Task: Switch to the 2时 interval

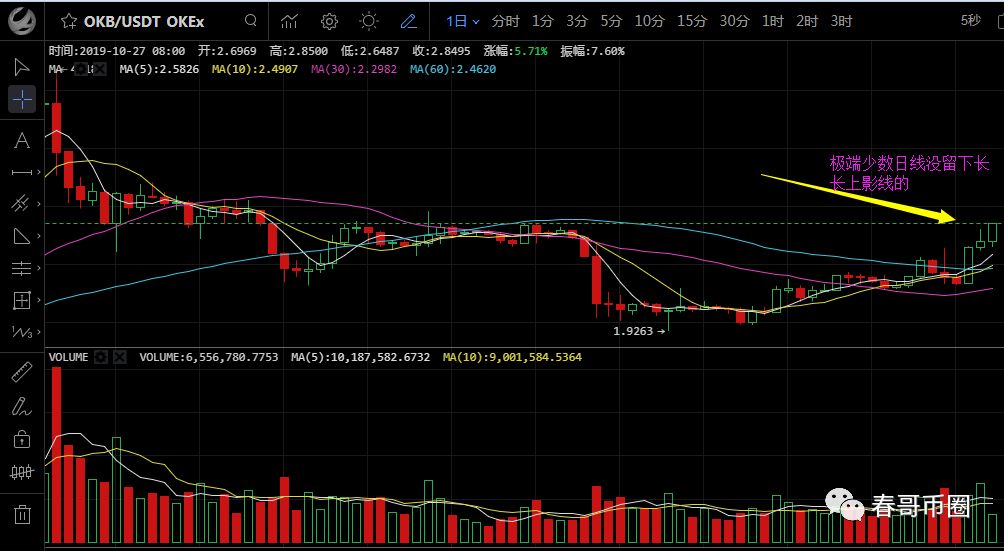Action: click(807, 21)
